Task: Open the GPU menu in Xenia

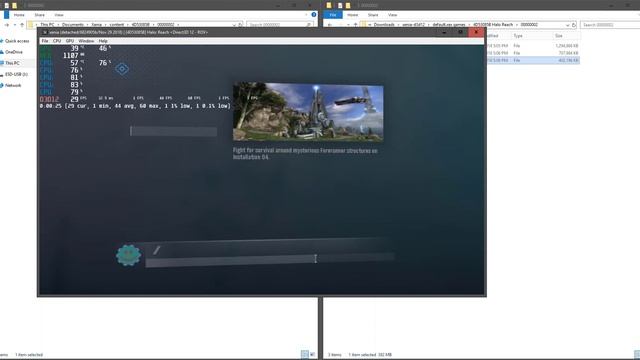Action: (x=70, y=41)
